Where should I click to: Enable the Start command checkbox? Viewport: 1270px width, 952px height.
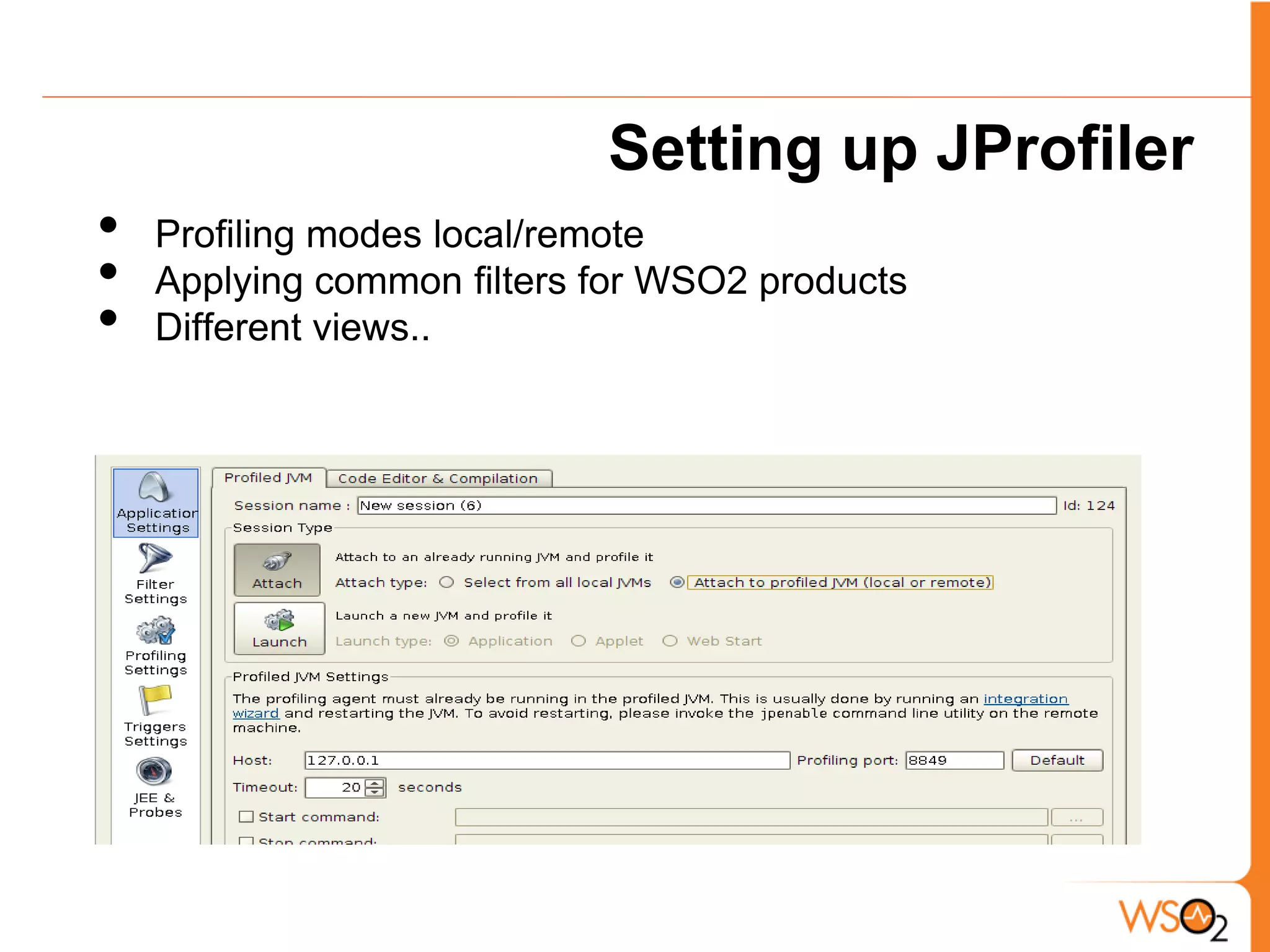246,817
